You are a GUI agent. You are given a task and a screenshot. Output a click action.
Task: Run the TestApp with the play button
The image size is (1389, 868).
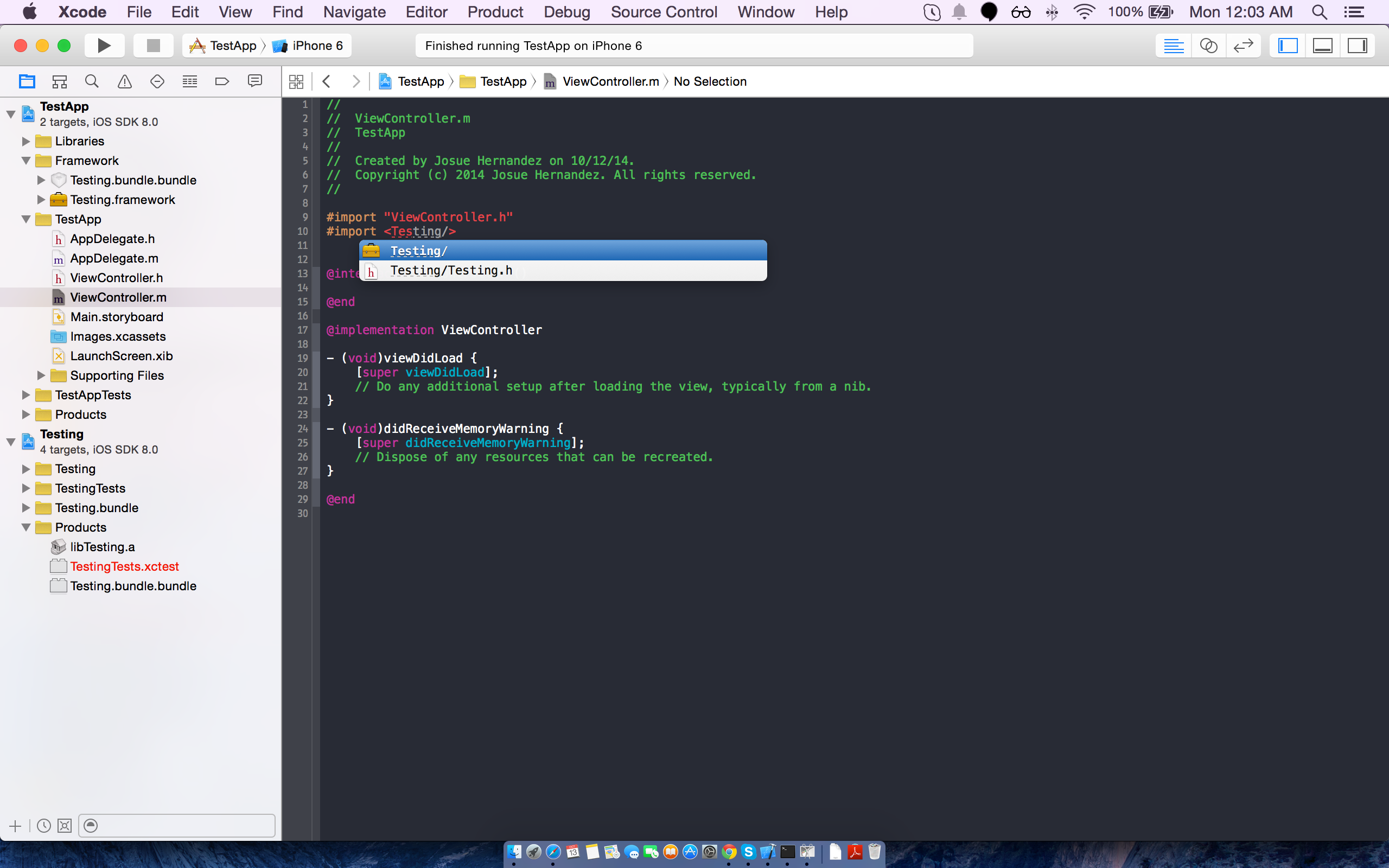click(105, 46)
